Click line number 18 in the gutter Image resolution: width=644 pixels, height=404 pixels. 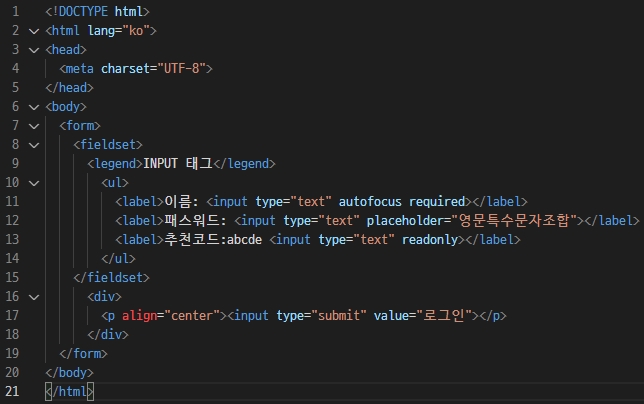(12, 334)
